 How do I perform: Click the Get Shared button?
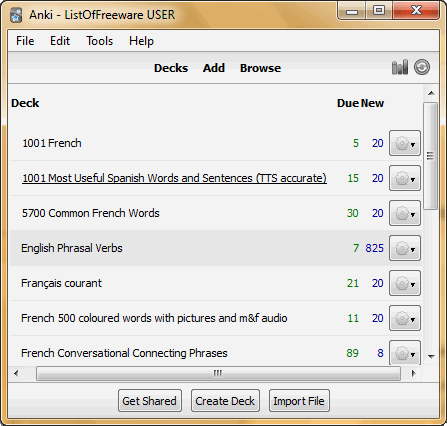(x=150, y=401)
